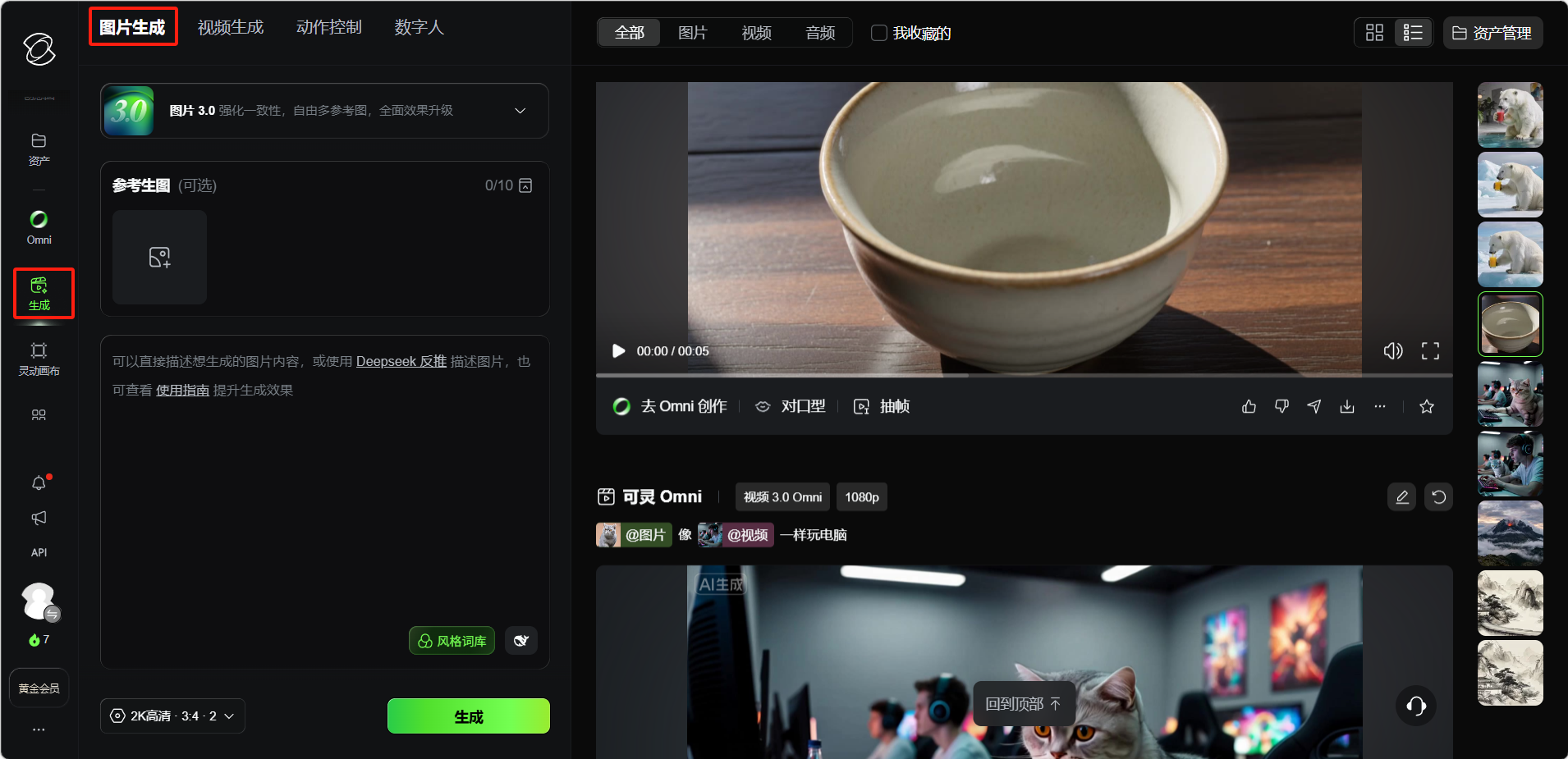1568x759 pixels.
Task: Expand the 图片 3.0 model dropdown
Action: (x=520, y=111)
